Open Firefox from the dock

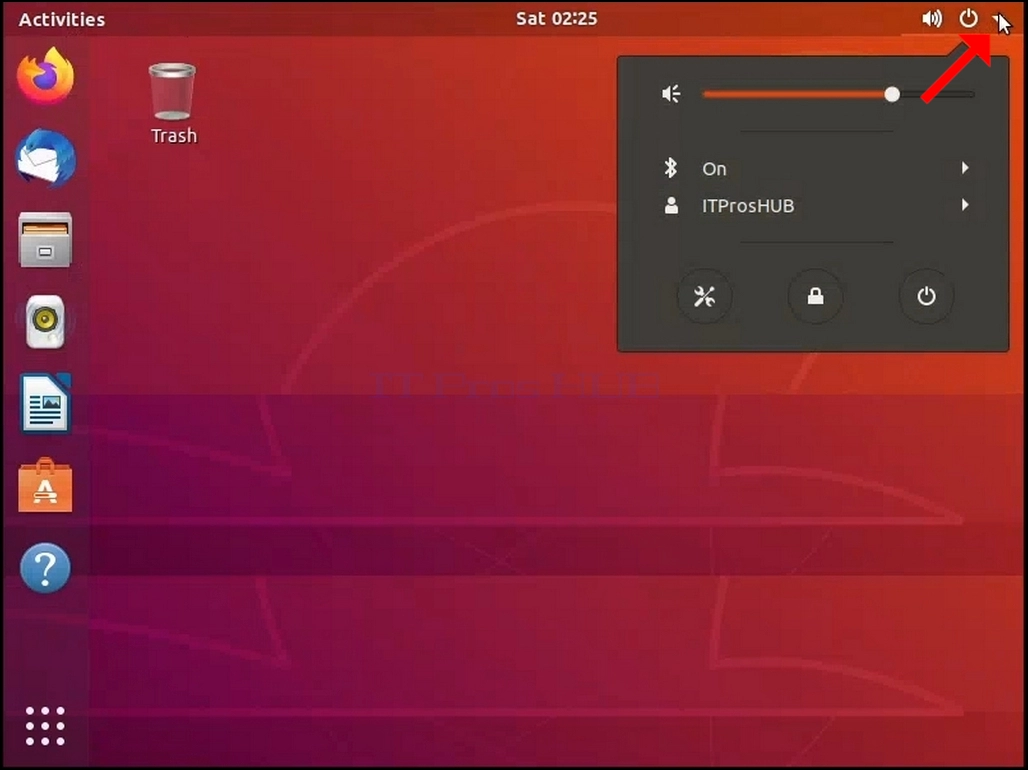coord(45,76)
